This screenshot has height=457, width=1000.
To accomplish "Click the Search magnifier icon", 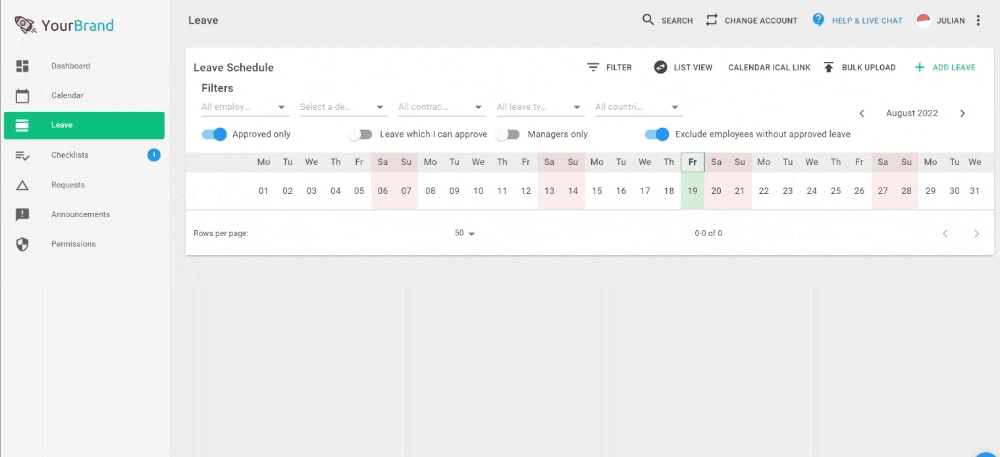I will [x=648, y=20].
